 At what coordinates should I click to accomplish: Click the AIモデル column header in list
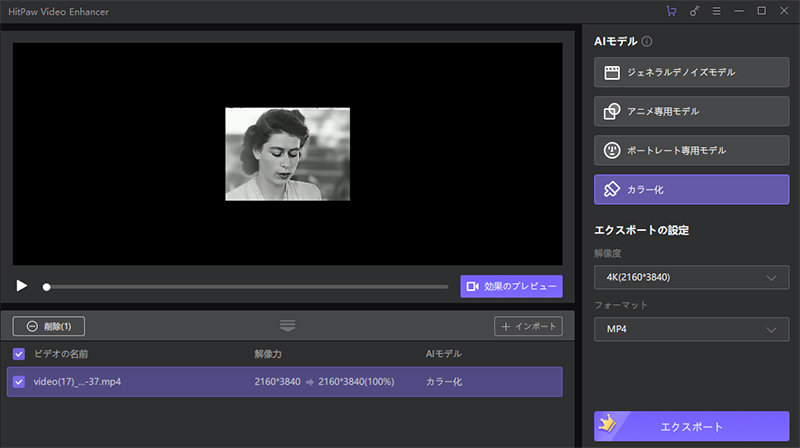tap(443, 354)
